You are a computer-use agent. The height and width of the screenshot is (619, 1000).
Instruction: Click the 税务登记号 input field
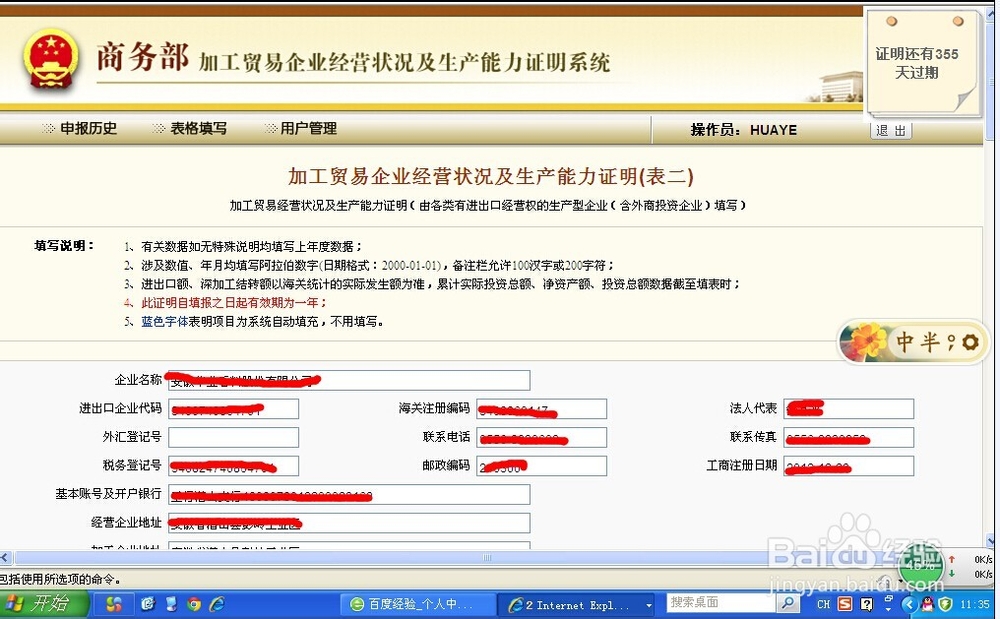pos(233,466)
